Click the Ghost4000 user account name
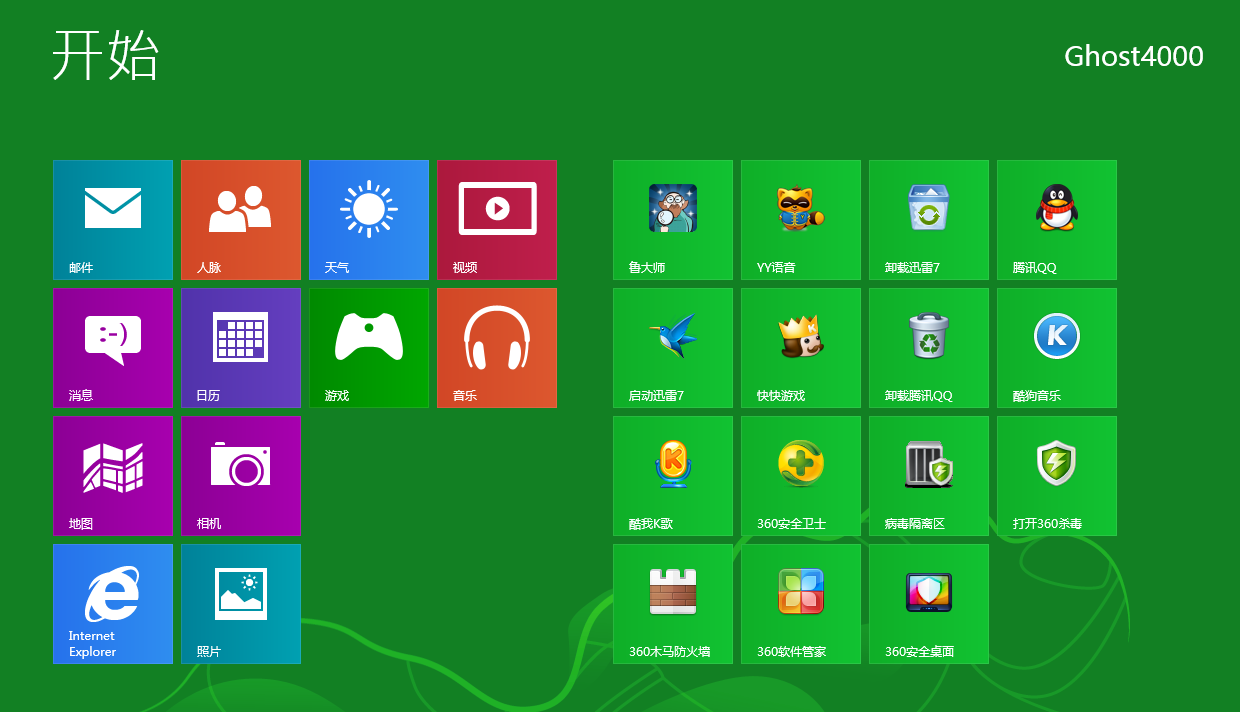The image size is (1240, 712). tap(1133, 56)
